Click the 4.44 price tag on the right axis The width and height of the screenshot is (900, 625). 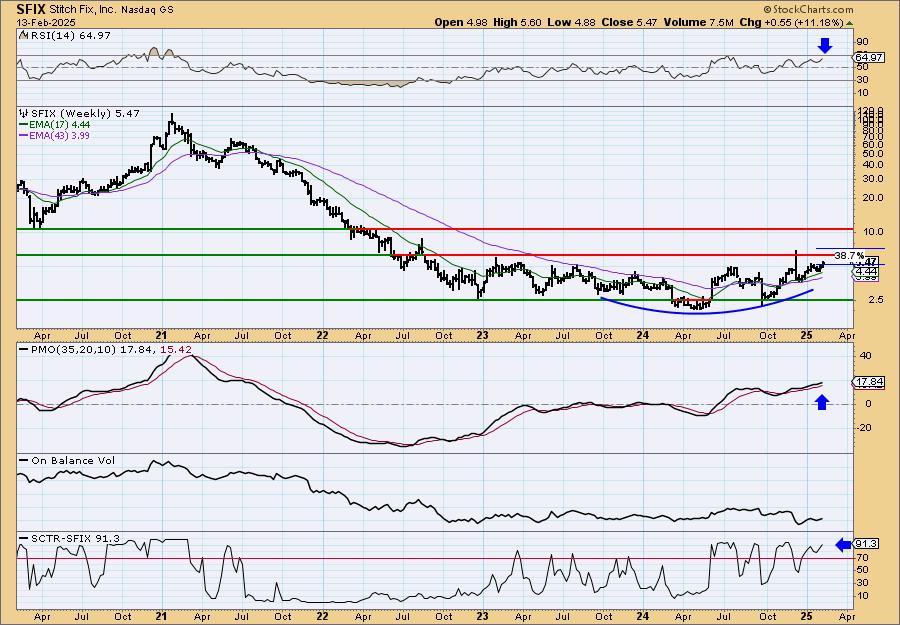point(866,271)
